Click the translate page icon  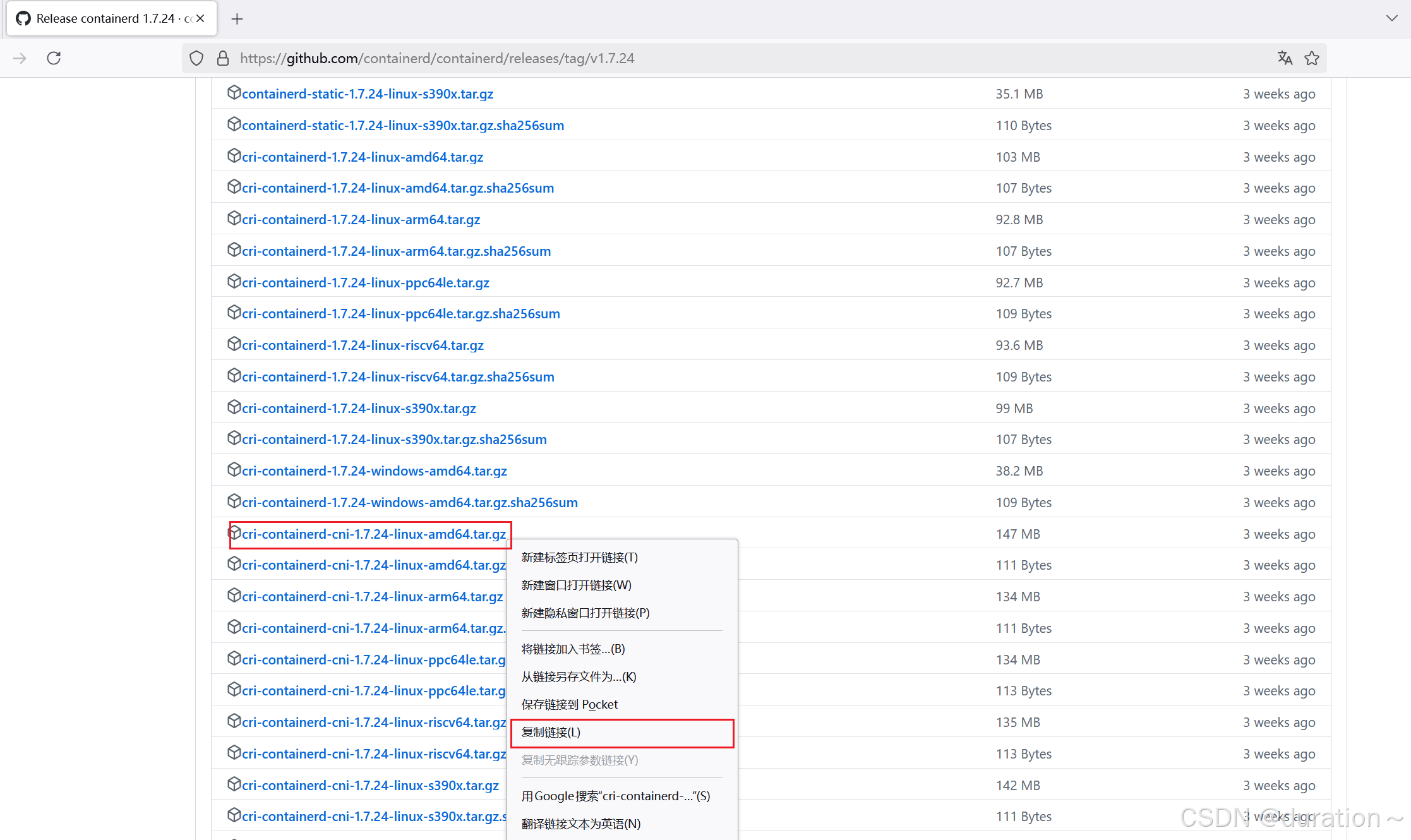click(x=1285, y=58)
